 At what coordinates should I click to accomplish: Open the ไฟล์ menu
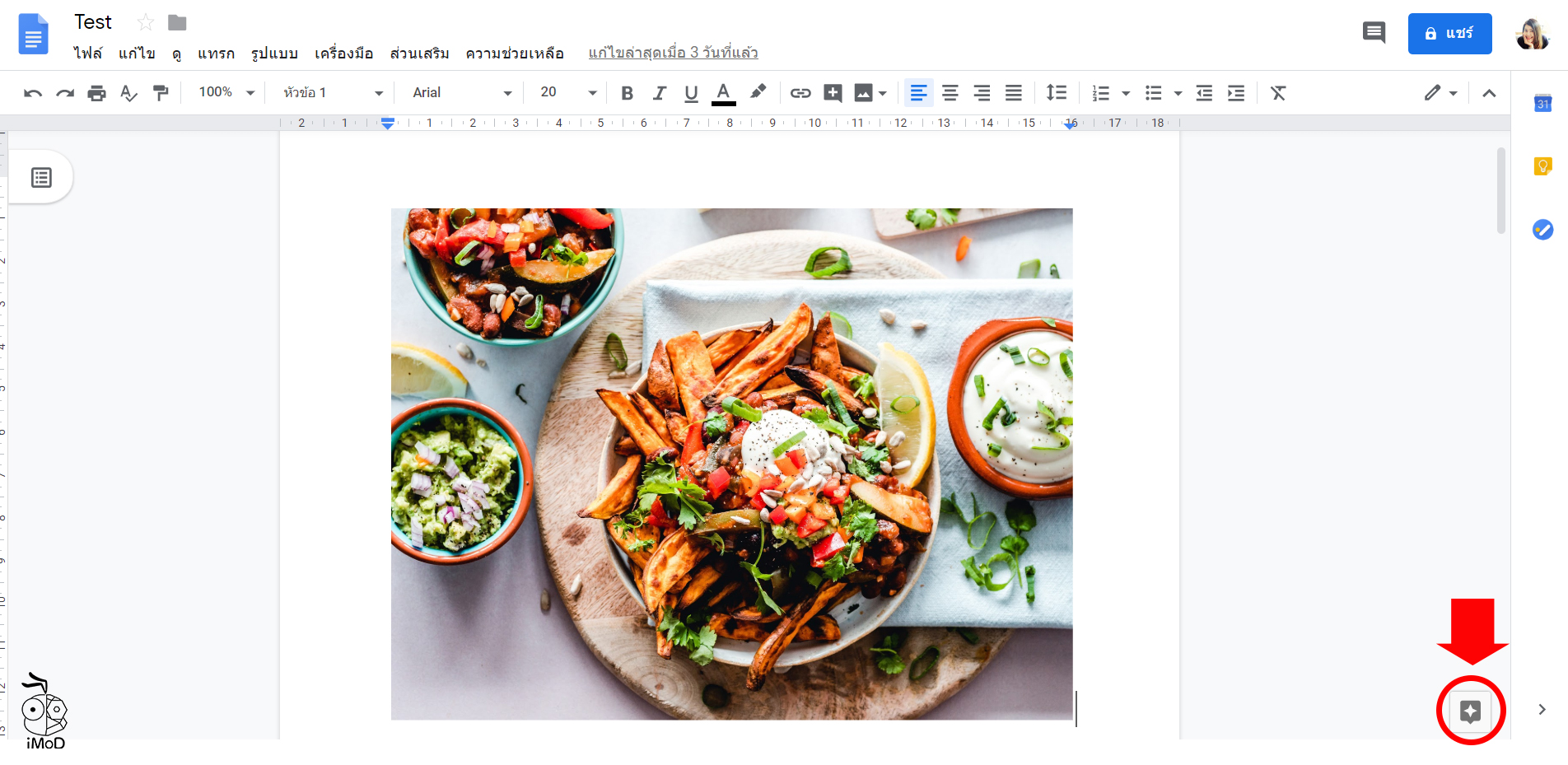point(89,53)
